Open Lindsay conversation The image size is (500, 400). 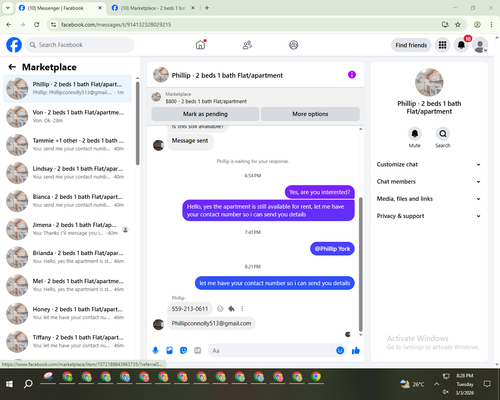[67, 173]
